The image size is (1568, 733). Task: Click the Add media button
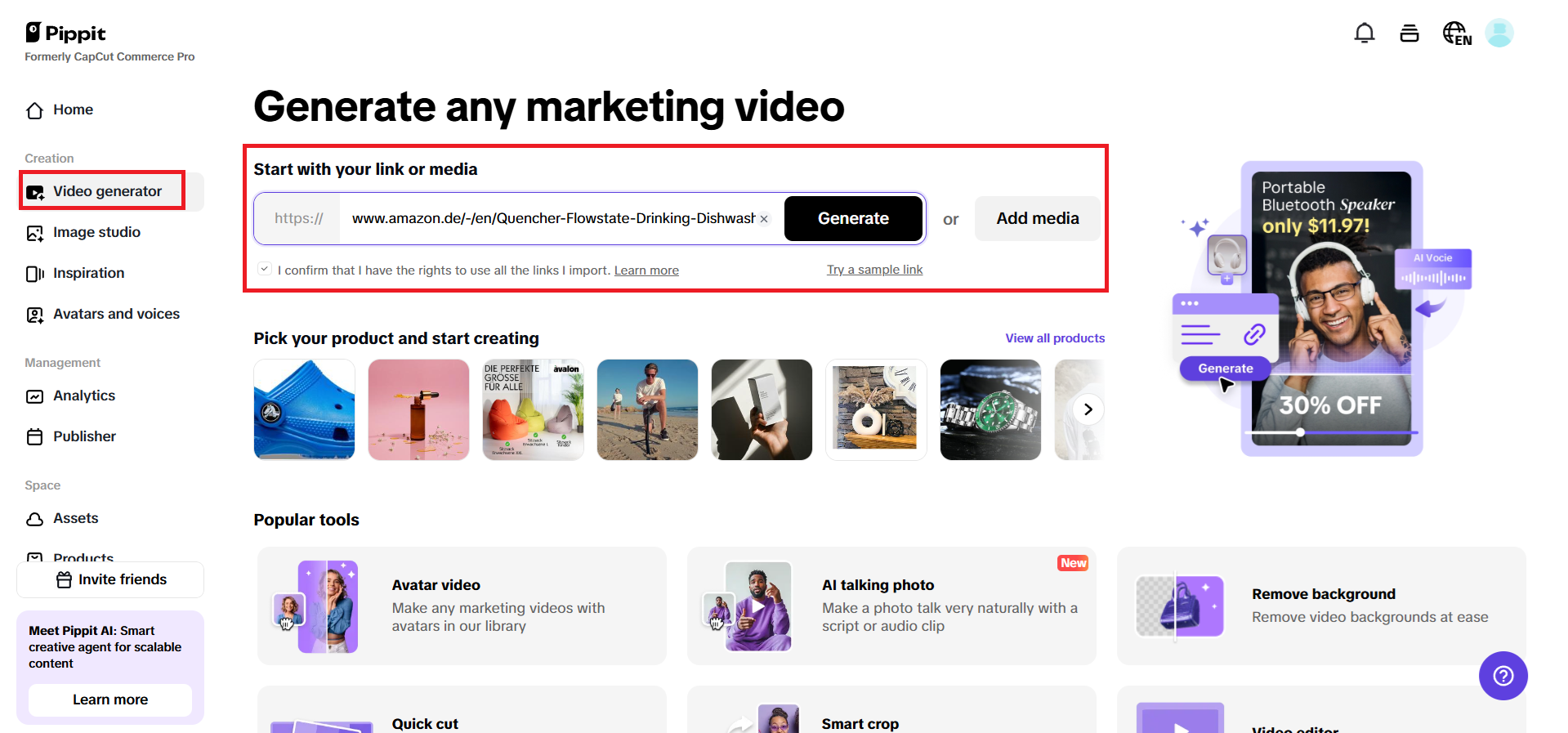coord(1037,218)
